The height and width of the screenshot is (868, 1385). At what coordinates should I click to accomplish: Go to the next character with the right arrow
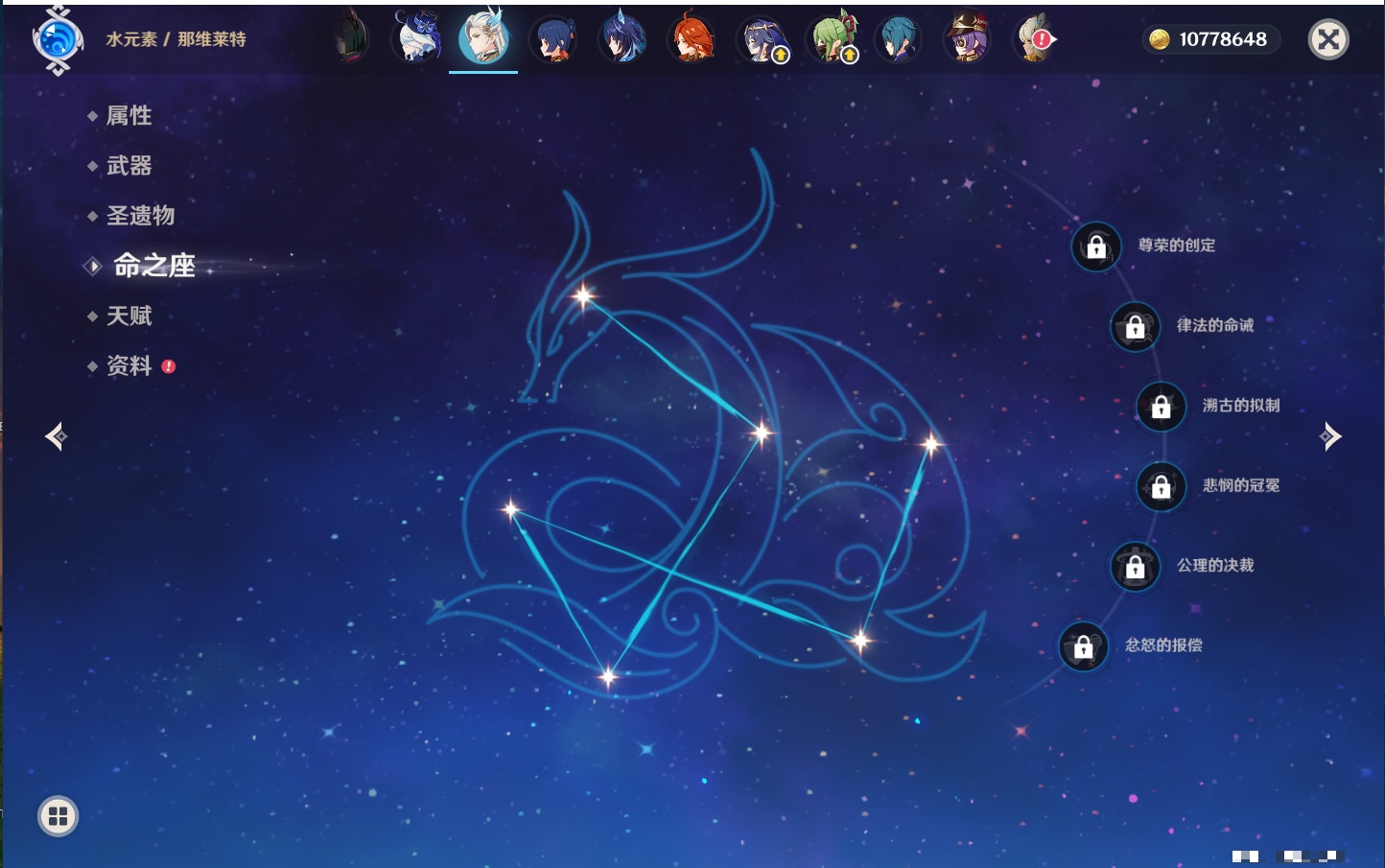click(1330, 436)
